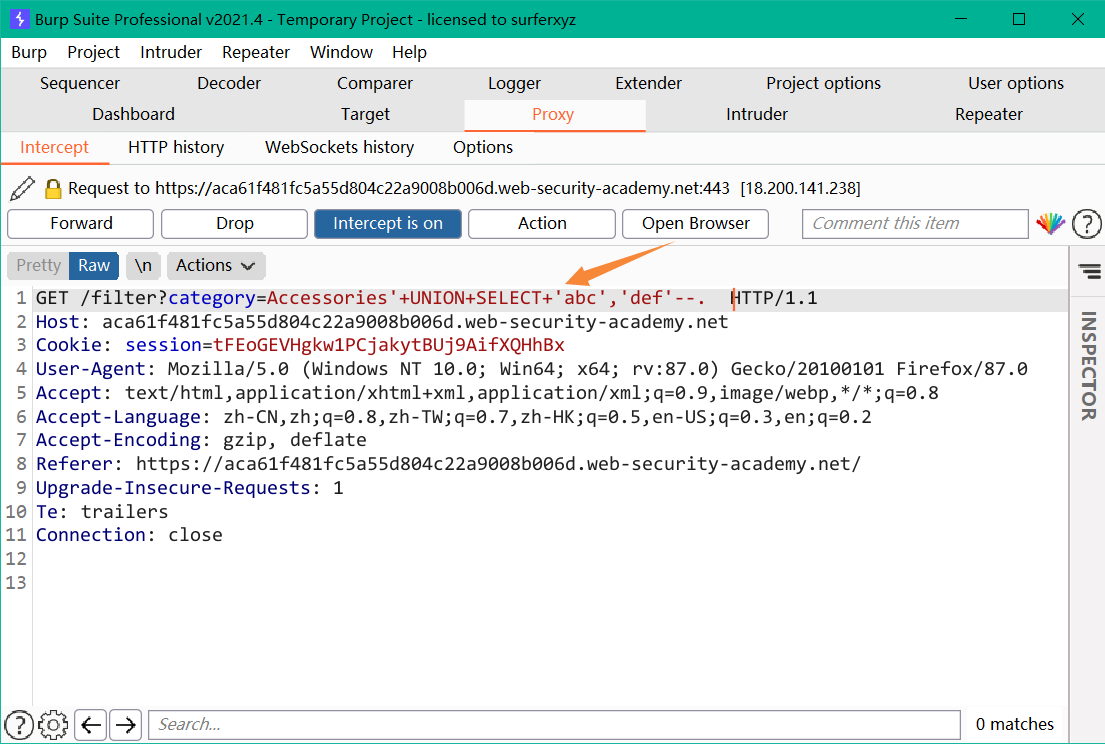Open the Project options tab

coord(824,83)
